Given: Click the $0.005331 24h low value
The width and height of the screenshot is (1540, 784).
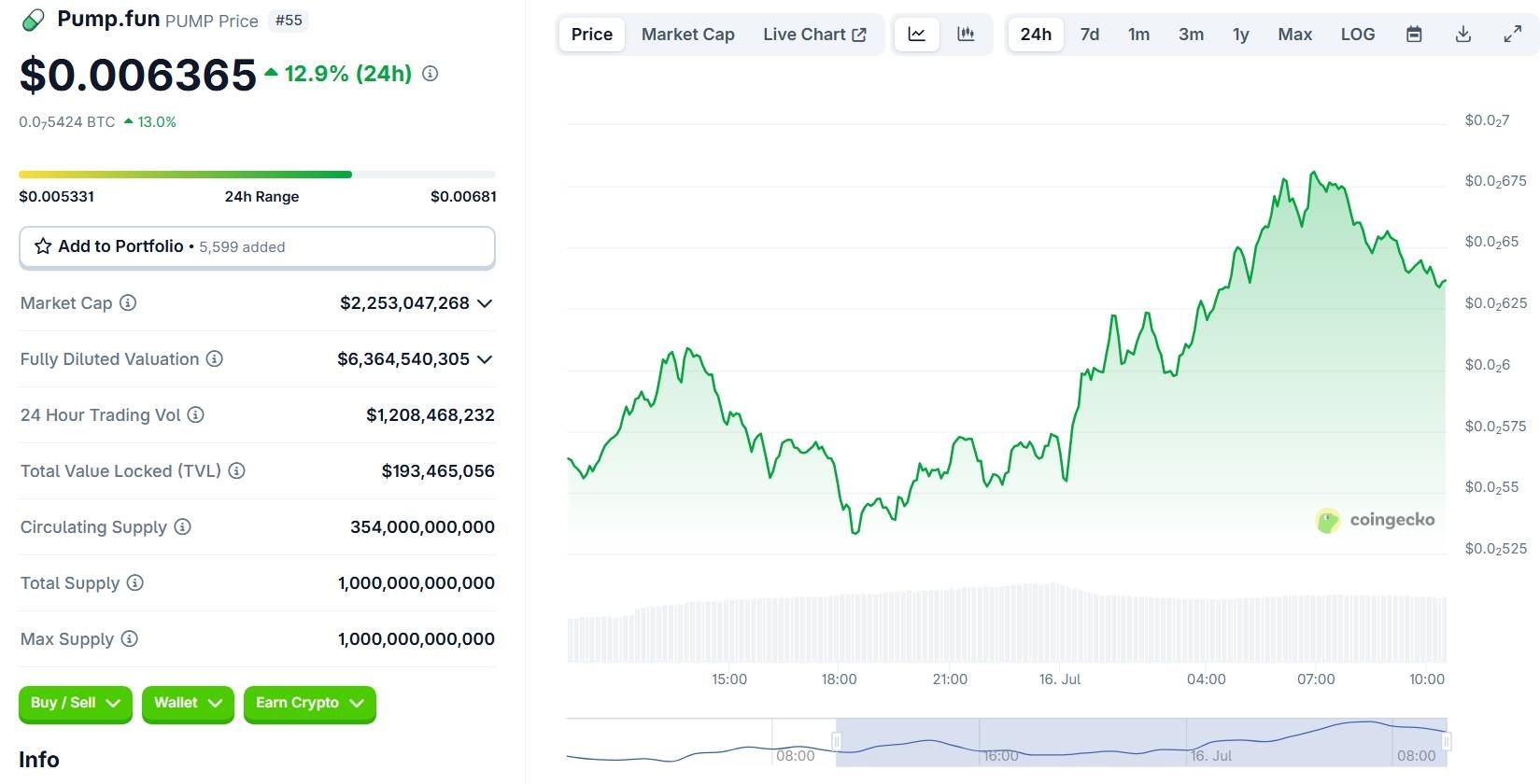Looking at the screenshot, I should (x=56, y=197).
